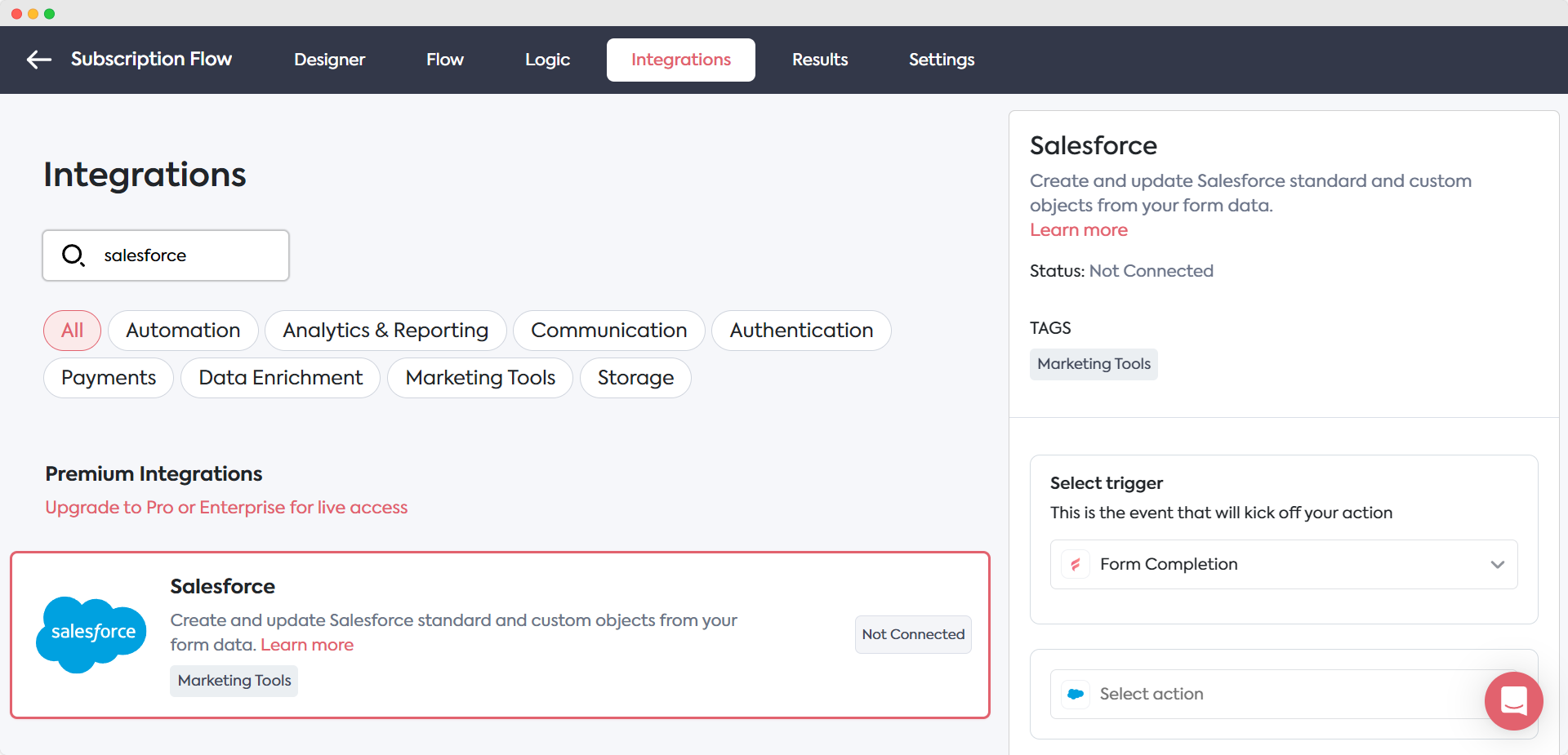Click the pink Form Completion trigger icon
The width and height of the screenshot is (1568, 755).
[1076, 564]
